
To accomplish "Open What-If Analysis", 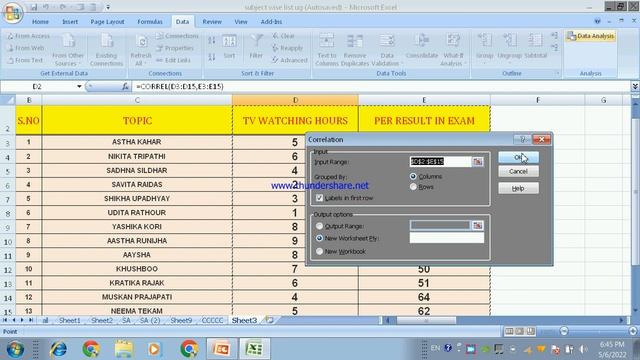I will click(453, 50).
